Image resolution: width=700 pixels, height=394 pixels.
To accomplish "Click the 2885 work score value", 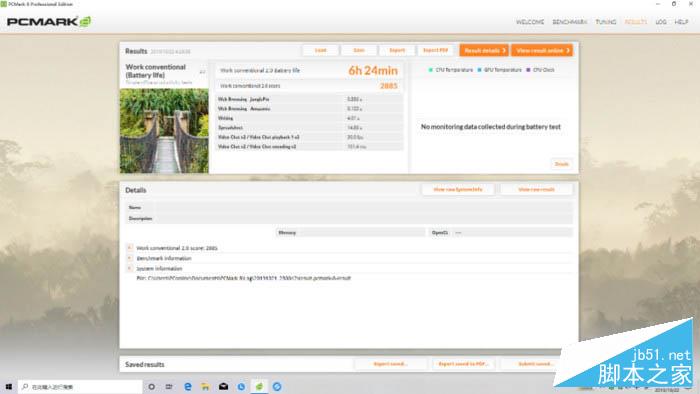I will tap(388, 86).
